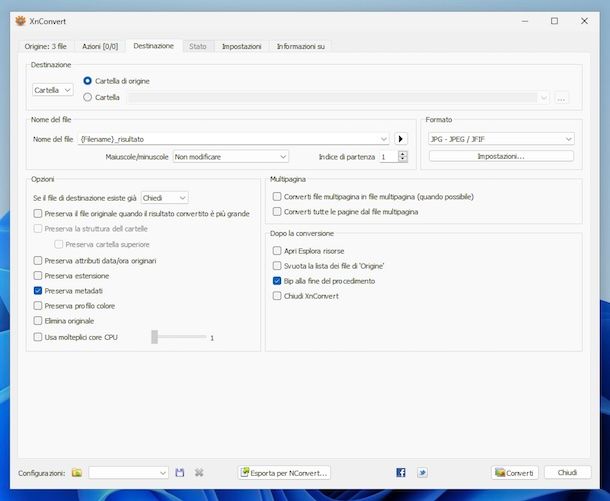The width and height of the screenshot is (610, 501).
Task: Check Converti file multipagina in file multipagina
Action: point(277,196)
